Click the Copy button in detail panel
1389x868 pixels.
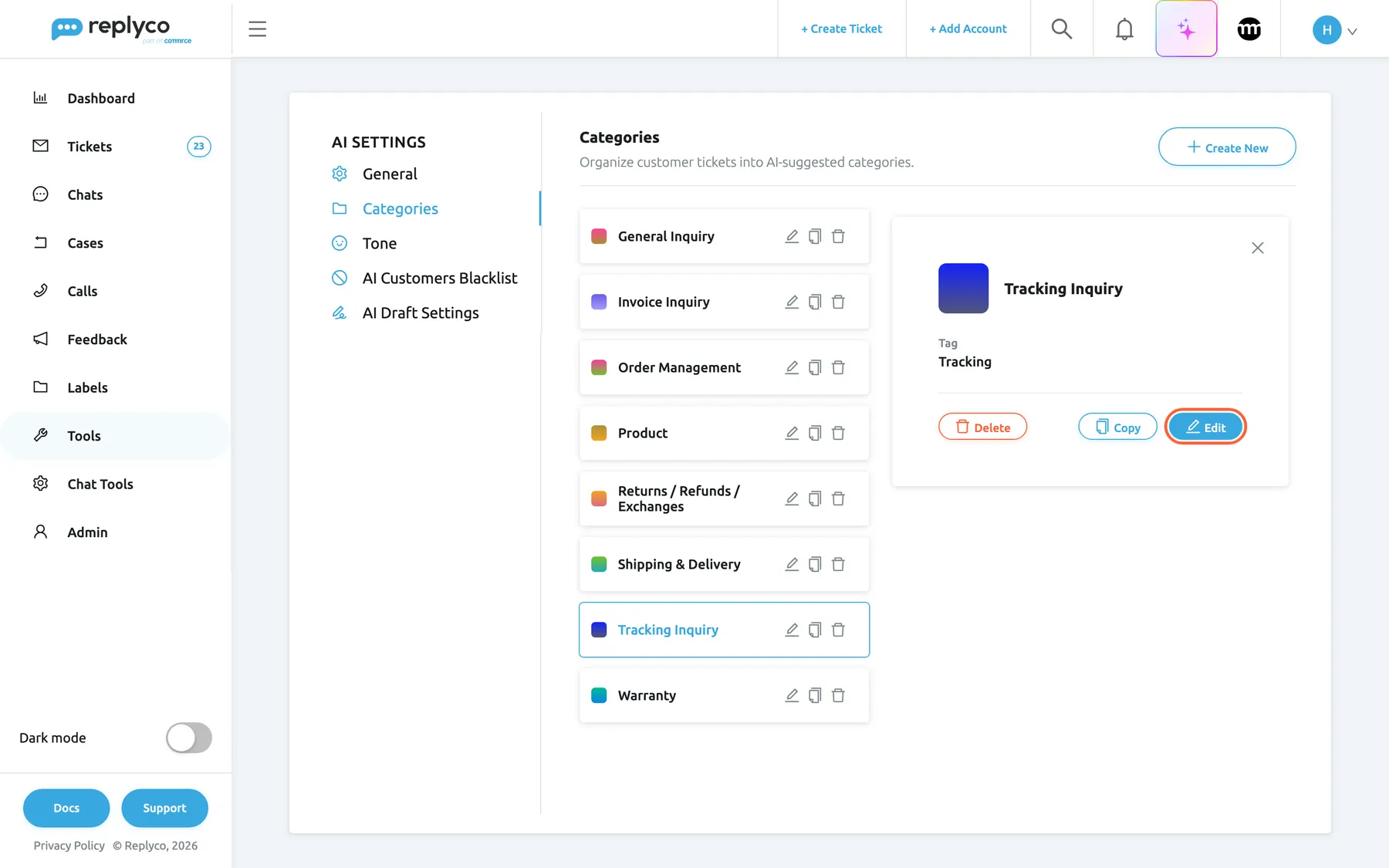point(1117,427)
